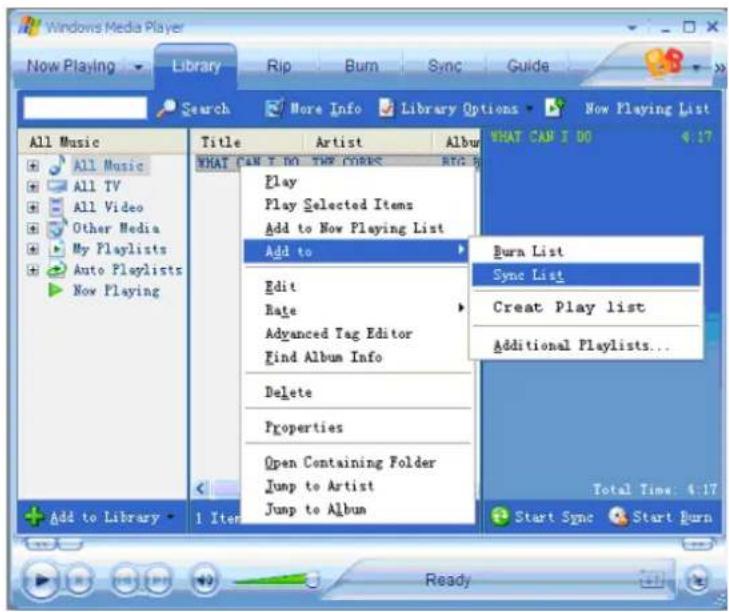The width and height of the screenshot is (729, 612).
Task: Select Additional Playlists in submenu
Action: [x=586, y=345]
